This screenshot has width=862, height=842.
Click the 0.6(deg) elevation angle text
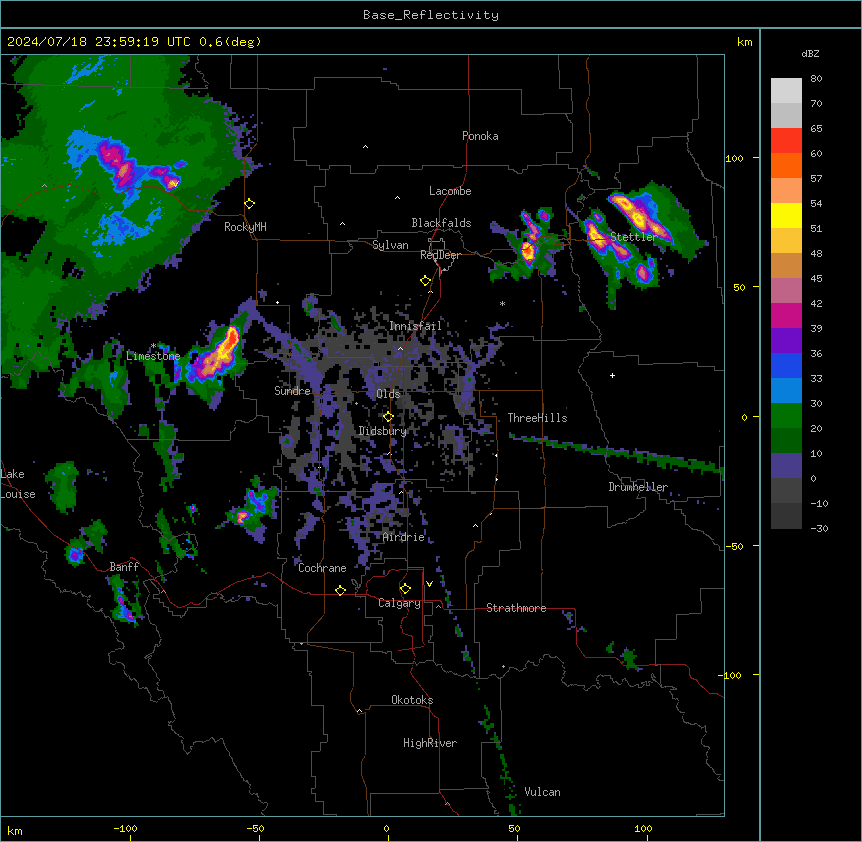(230, 42)
